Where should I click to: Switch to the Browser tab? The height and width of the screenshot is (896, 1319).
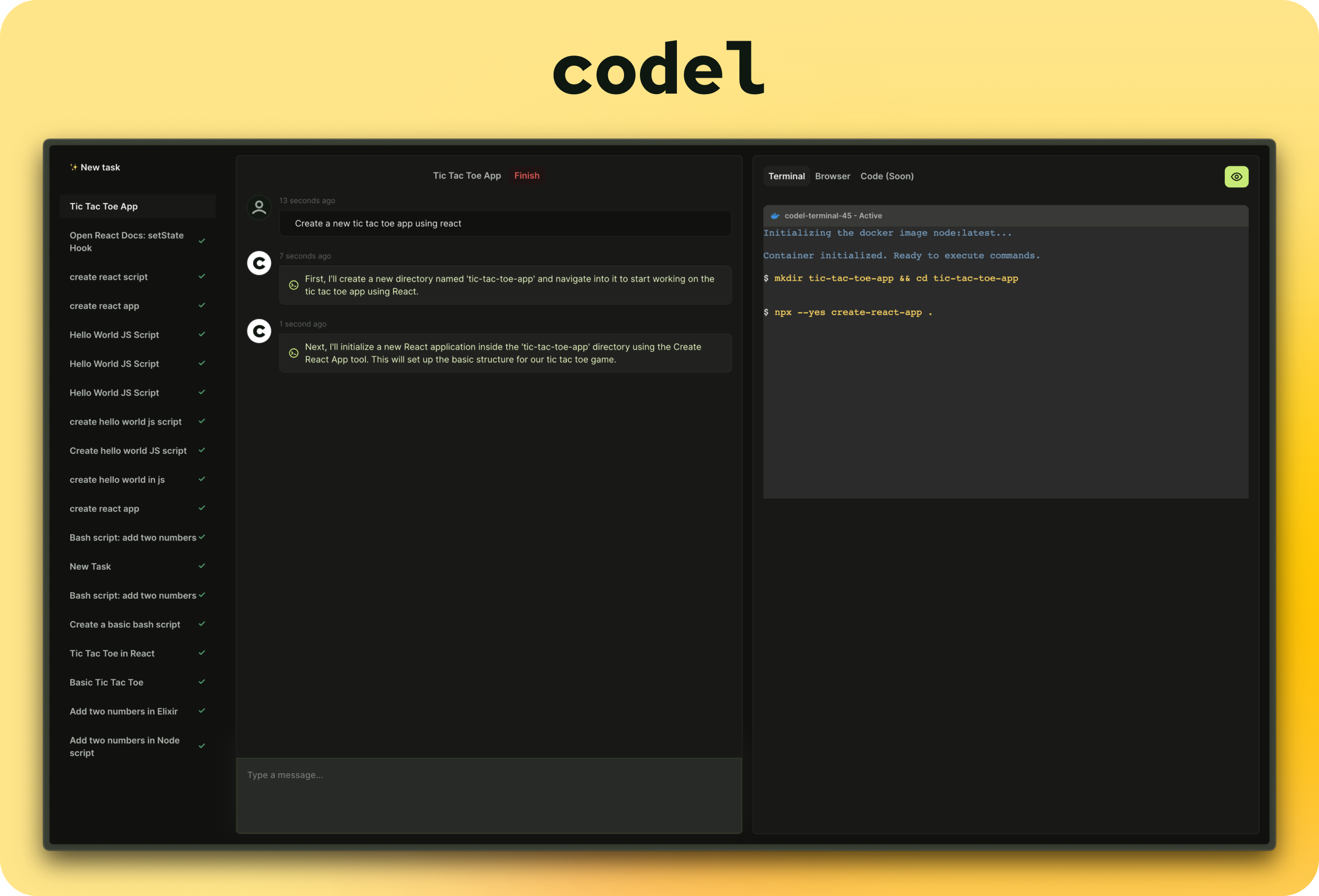tap(832, 176)
